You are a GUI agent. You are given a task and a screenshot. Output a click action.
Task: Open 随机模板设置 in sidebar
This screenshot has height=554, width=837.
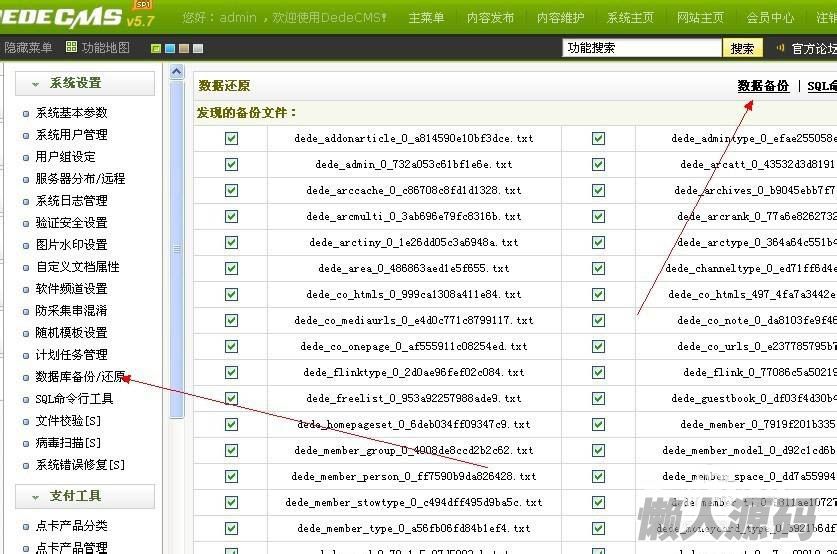tap(72, 333)
